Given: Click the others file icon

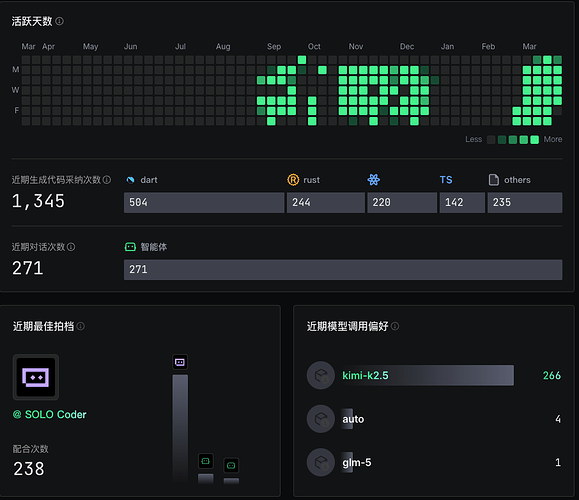Looking at the screenshot, I should pos(494,180).
